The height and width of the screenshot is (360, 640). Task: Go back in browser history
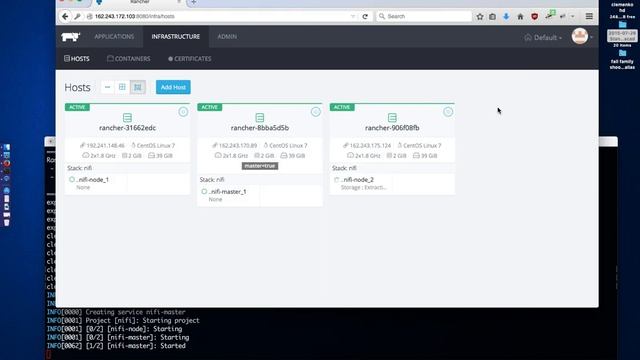[65, 16]
